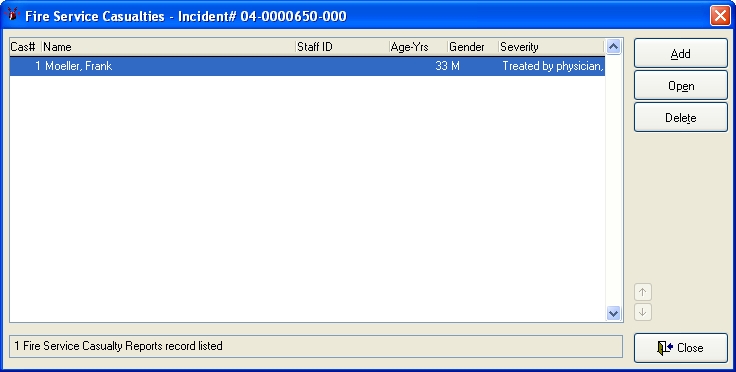Click the Treated by physician severity cell
This screenshot has height=372, width=736.
tap(552, 66)
